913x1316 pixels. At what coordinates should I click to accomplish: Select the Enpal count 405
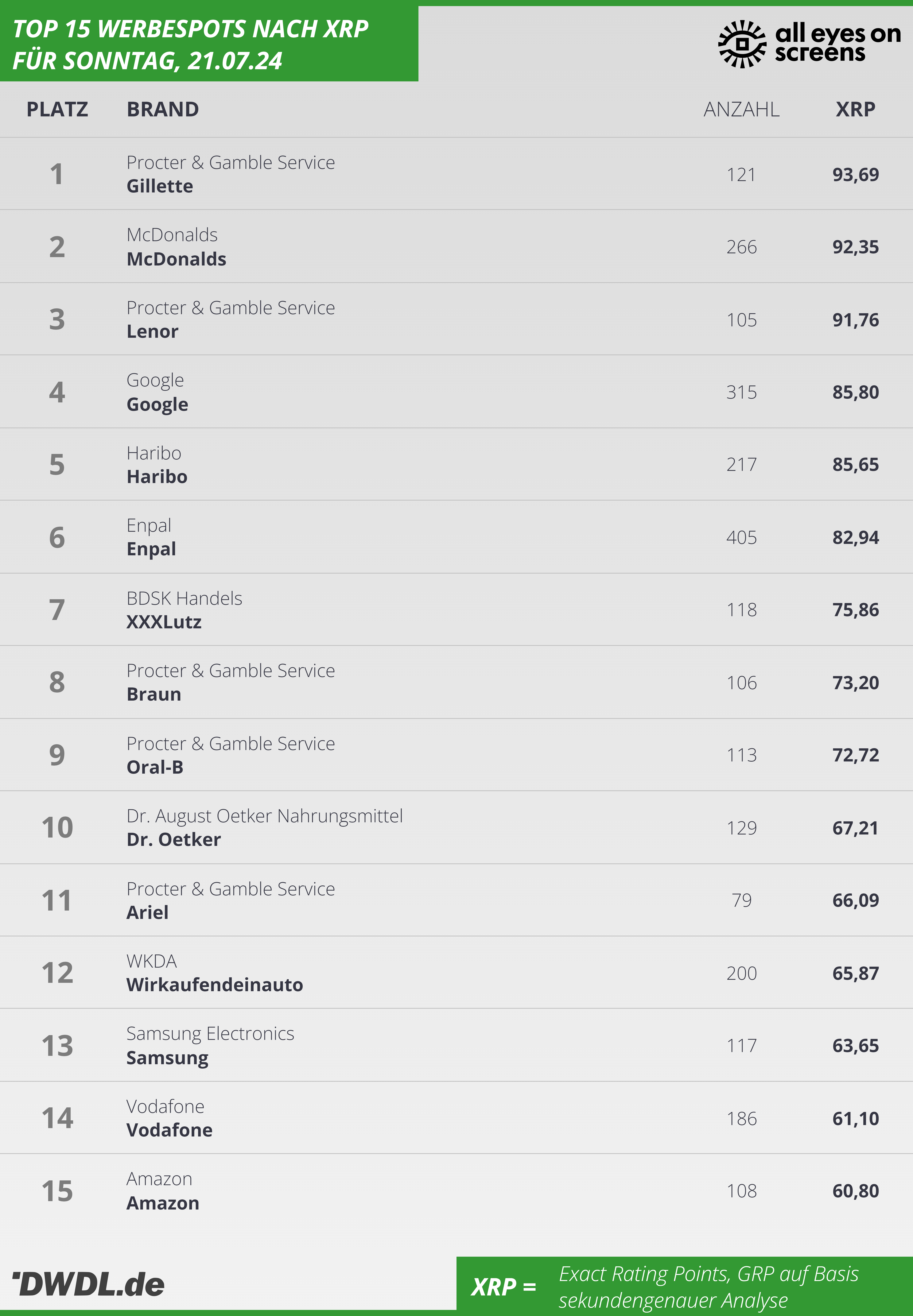[x=741, y=538]
